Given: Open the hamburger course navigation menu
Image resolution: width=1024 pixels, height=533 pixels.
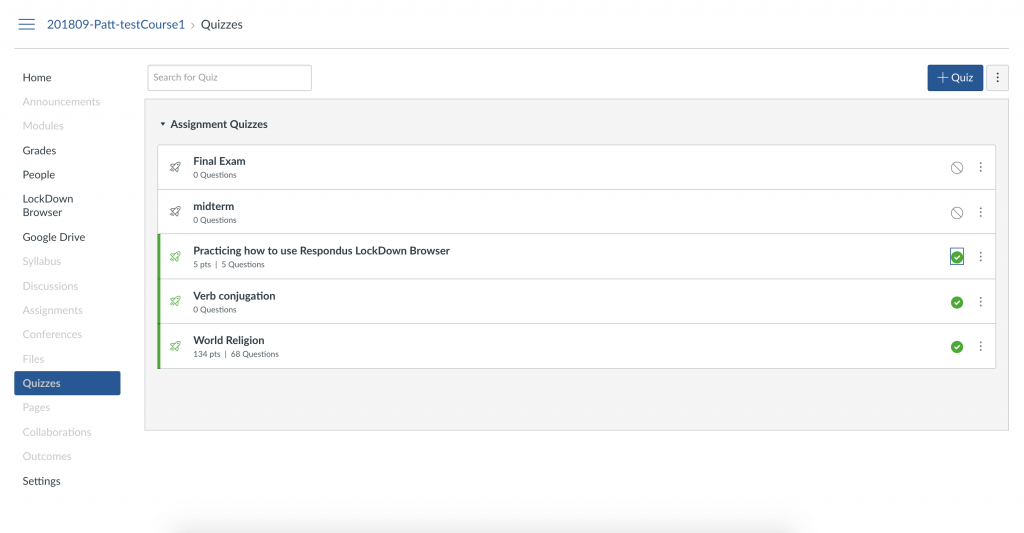Looking at the screenshot, I should coord(27,25).
